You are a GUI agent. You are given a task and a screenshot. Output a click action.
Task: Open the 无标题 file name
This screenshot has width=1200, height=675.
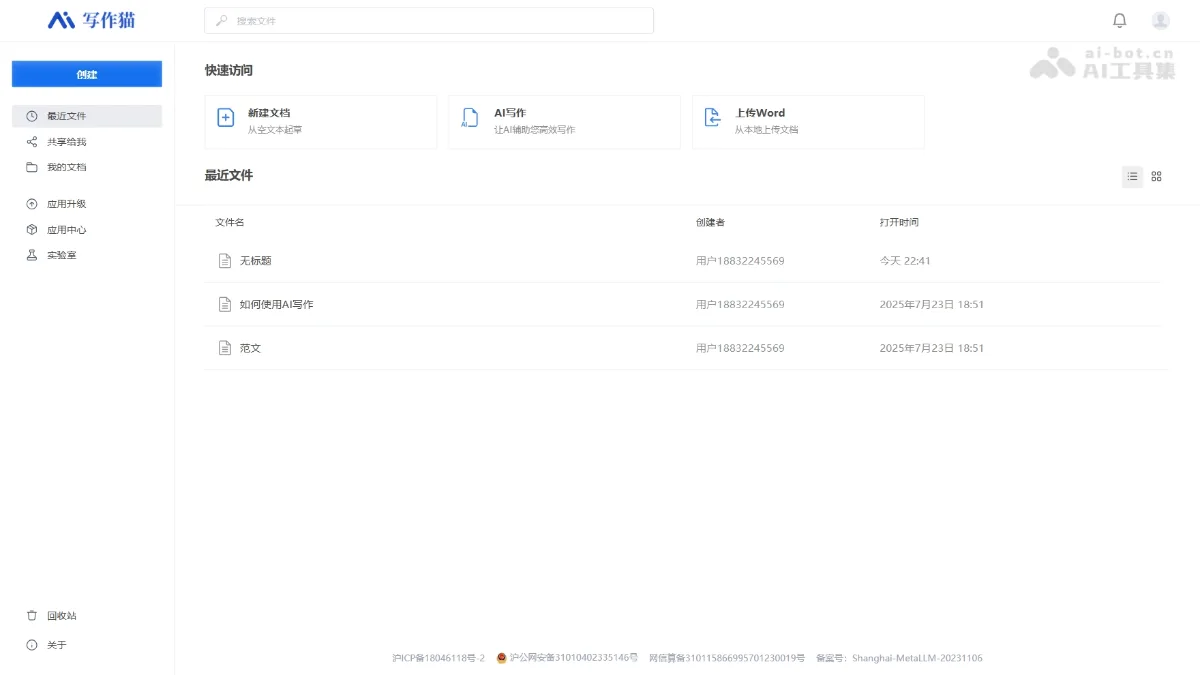pyautogui.click(x=256, y=261)
